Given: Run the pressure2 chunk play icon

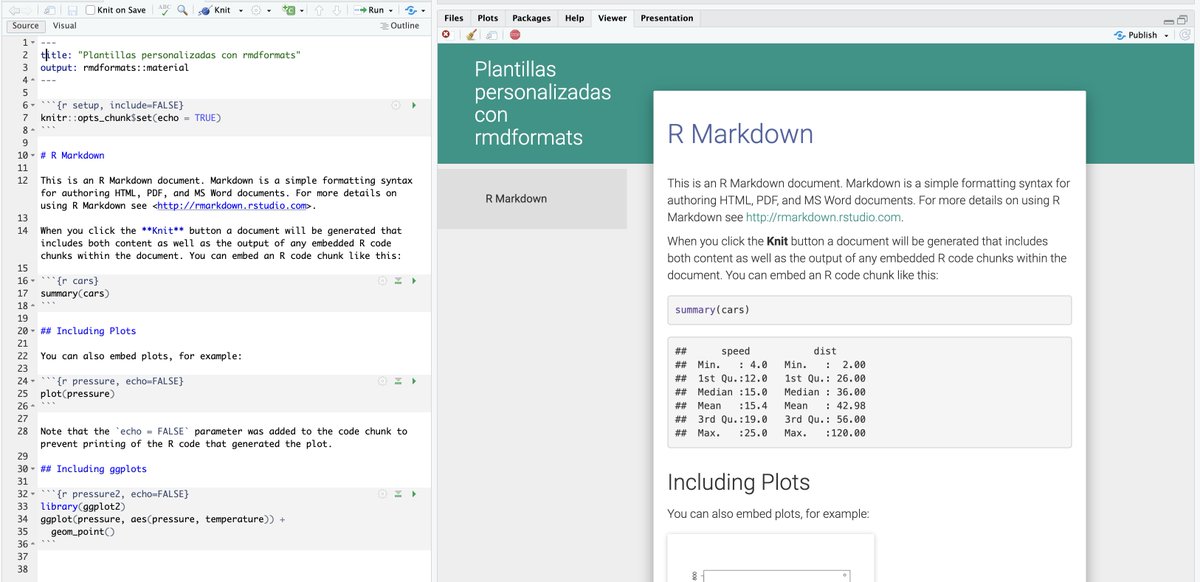Looking at the screenshot, I should coord(413,494).
